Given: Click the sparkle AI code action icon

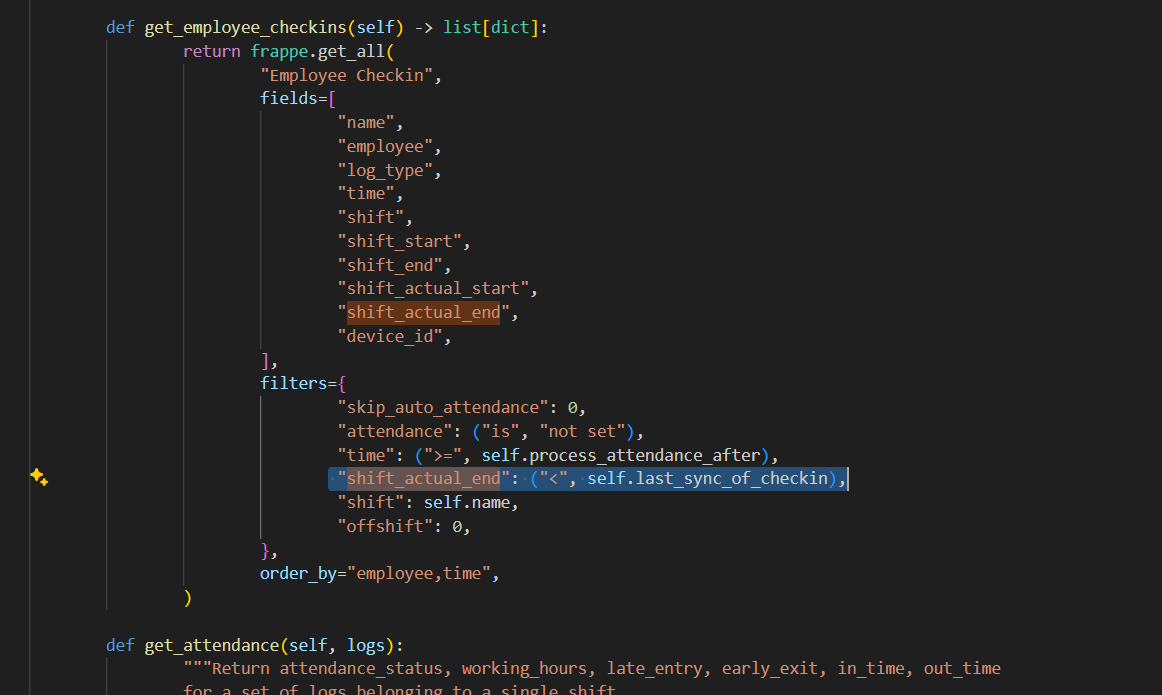Looking at the screenshot, I should point(39,477).
